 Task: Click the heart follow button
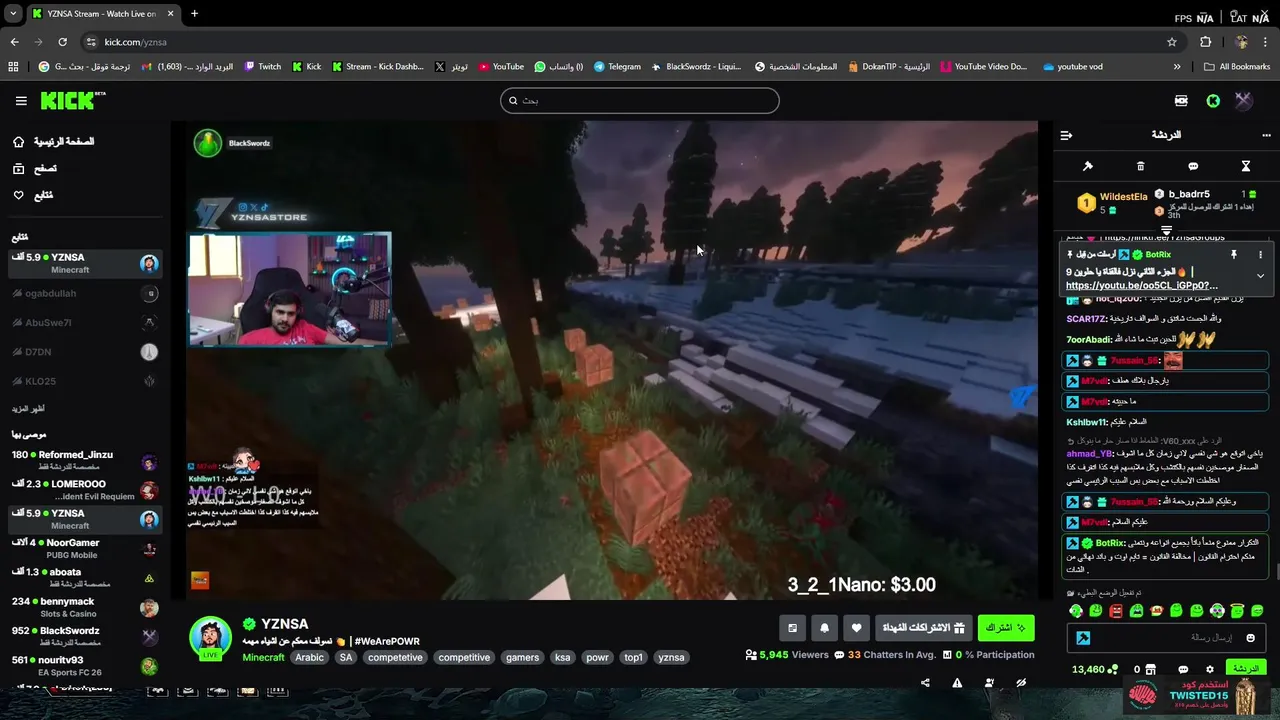point(856,628)
